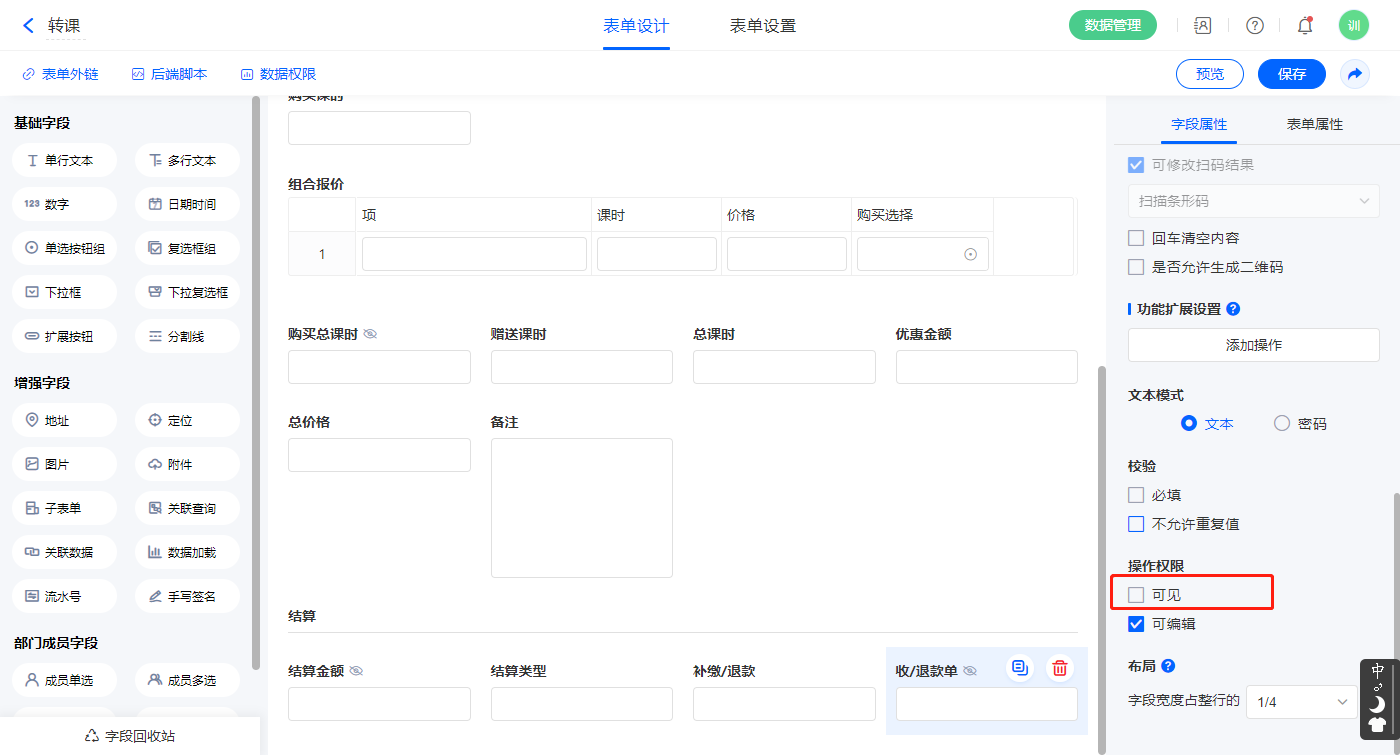
Task: Click the share arrow icon beside 保存
Action: [1355, 74]
